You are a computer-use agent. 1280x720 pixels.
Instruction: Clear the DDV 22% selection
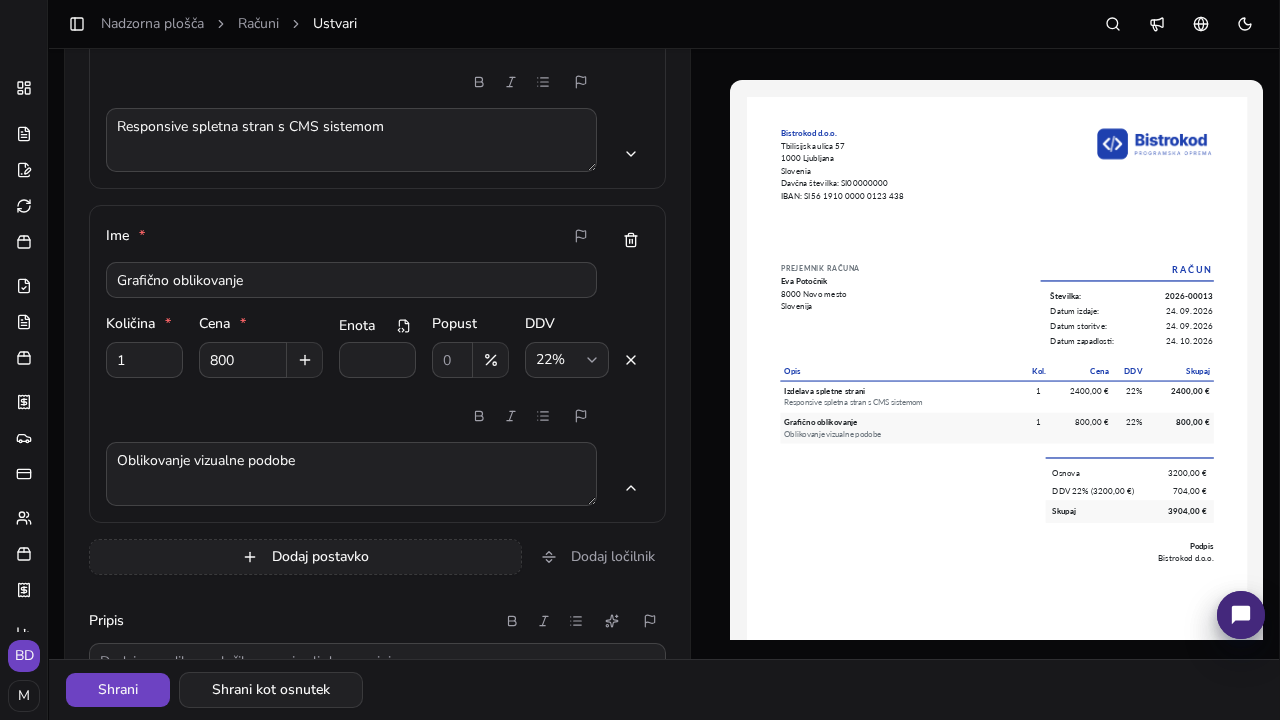point(631,360)
